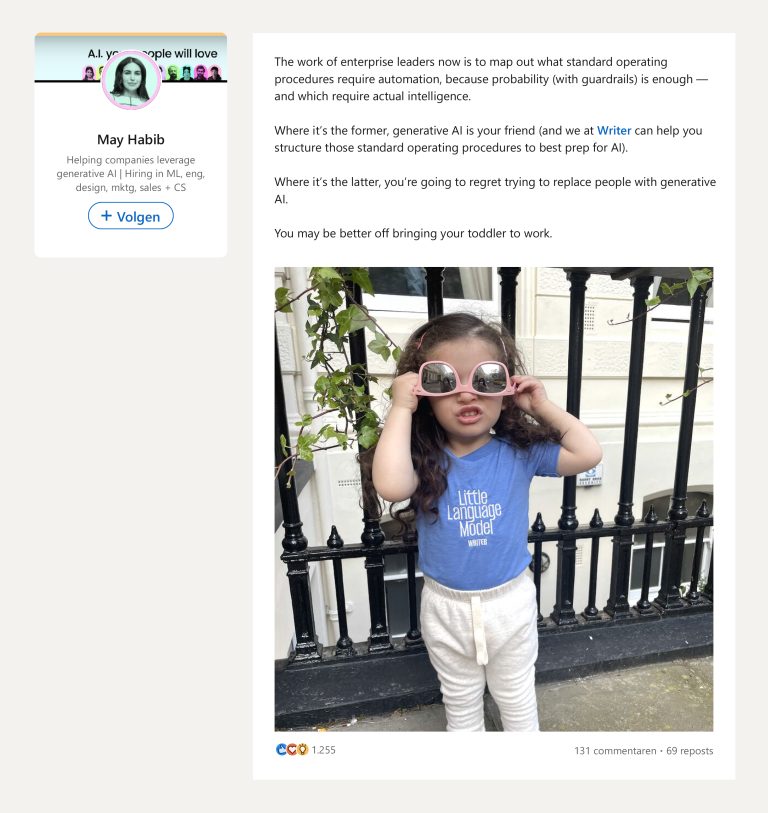Show the 69 reposts list

[689, 750]
